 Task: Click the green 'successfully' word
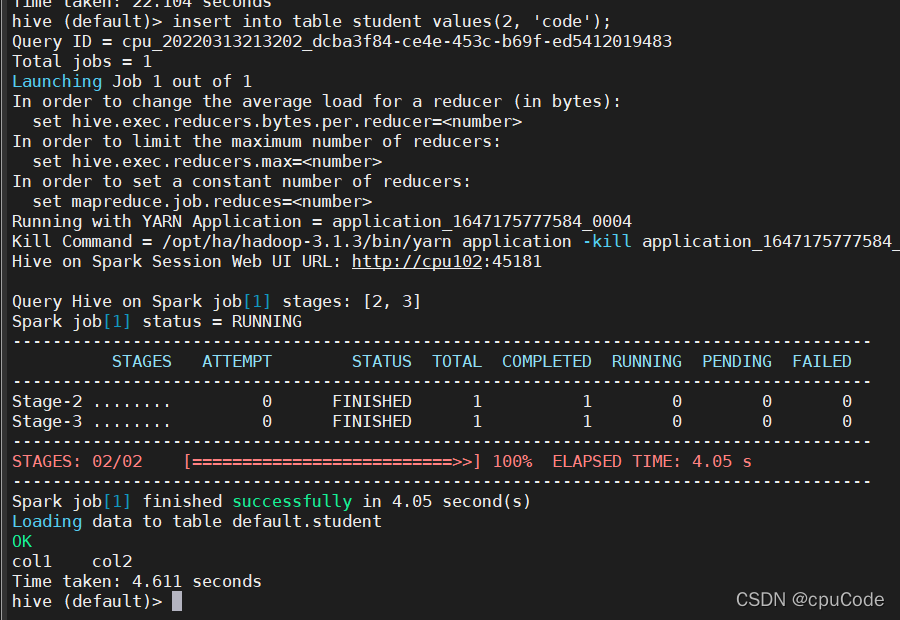[x=292, y=501]
